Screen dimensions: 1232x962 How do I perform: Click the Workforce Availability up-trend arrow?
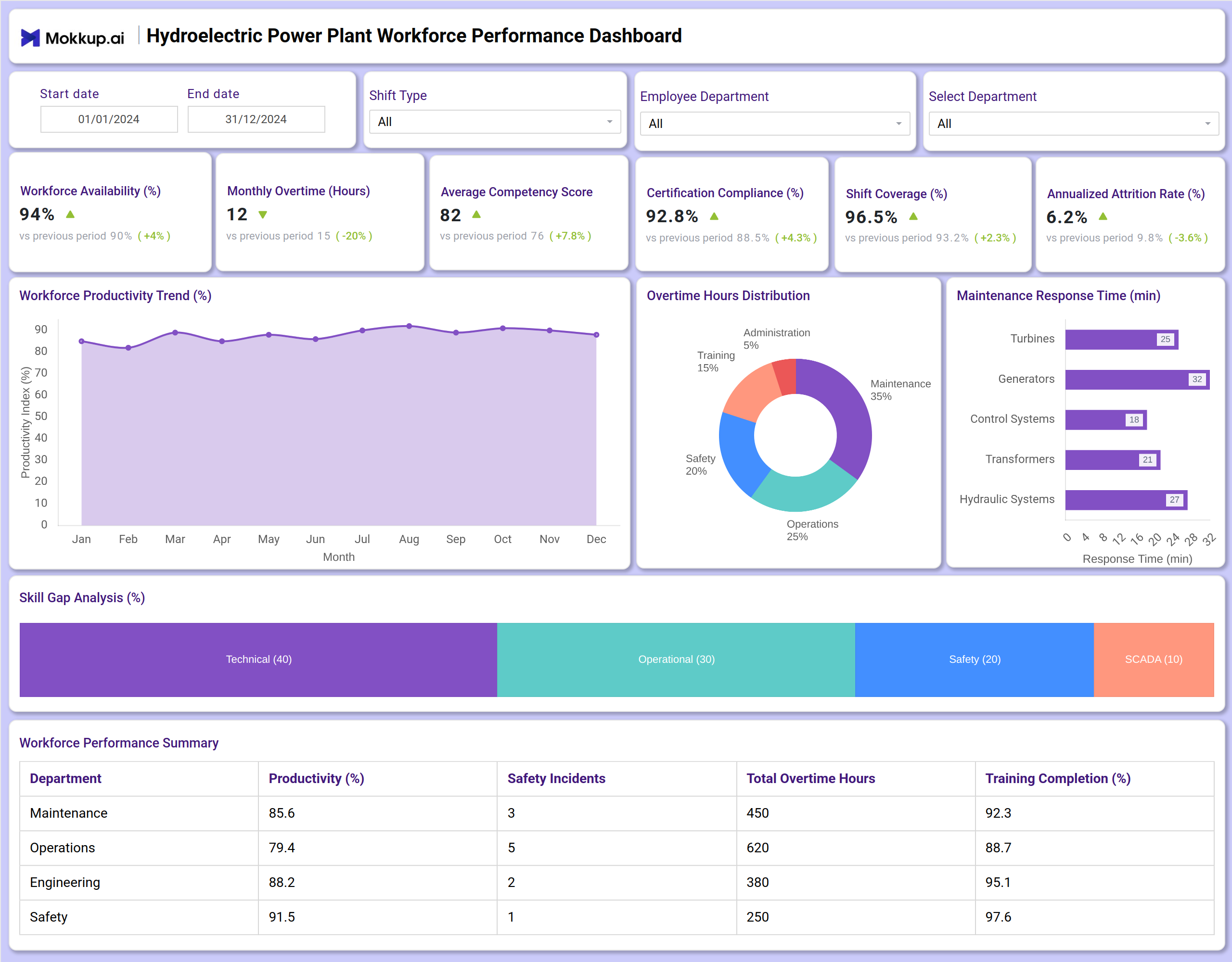pos(71,214)
